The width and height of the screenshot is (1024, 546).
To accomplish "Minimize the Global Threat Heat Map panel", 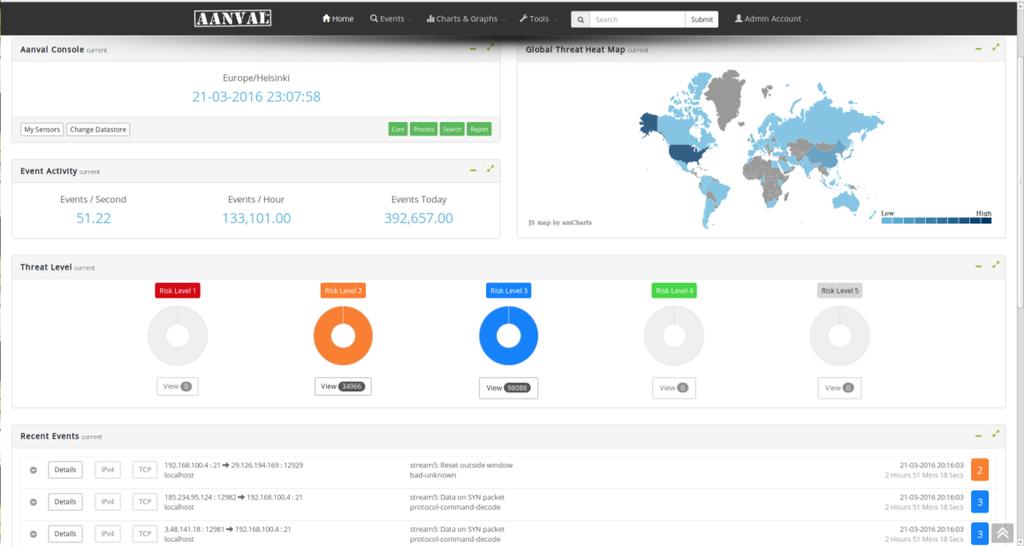I will click(x=978, y=49).
